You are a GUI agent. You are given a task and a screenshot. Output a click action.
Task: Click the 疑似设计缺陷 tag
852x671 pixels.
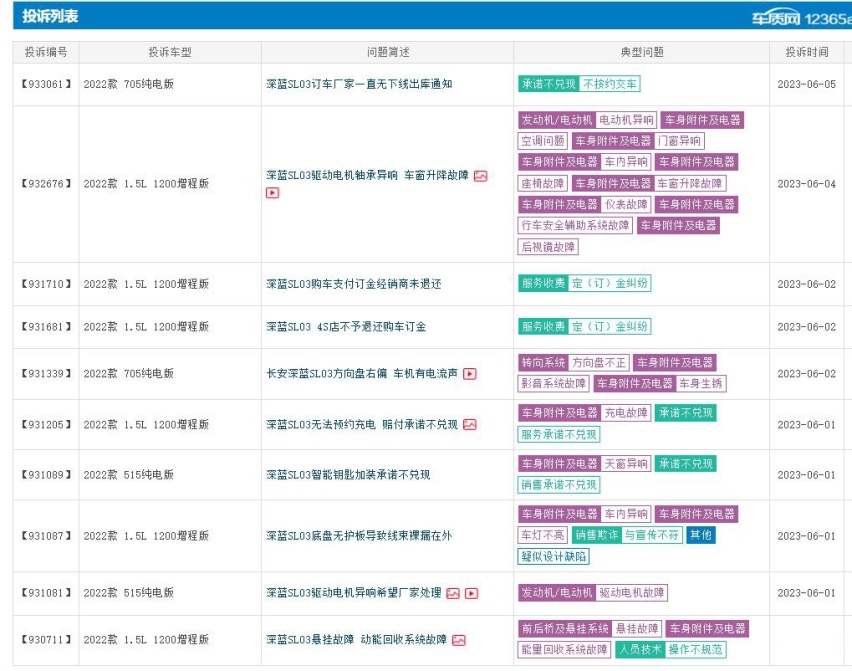pyautogui.click(x=554, y=556)
